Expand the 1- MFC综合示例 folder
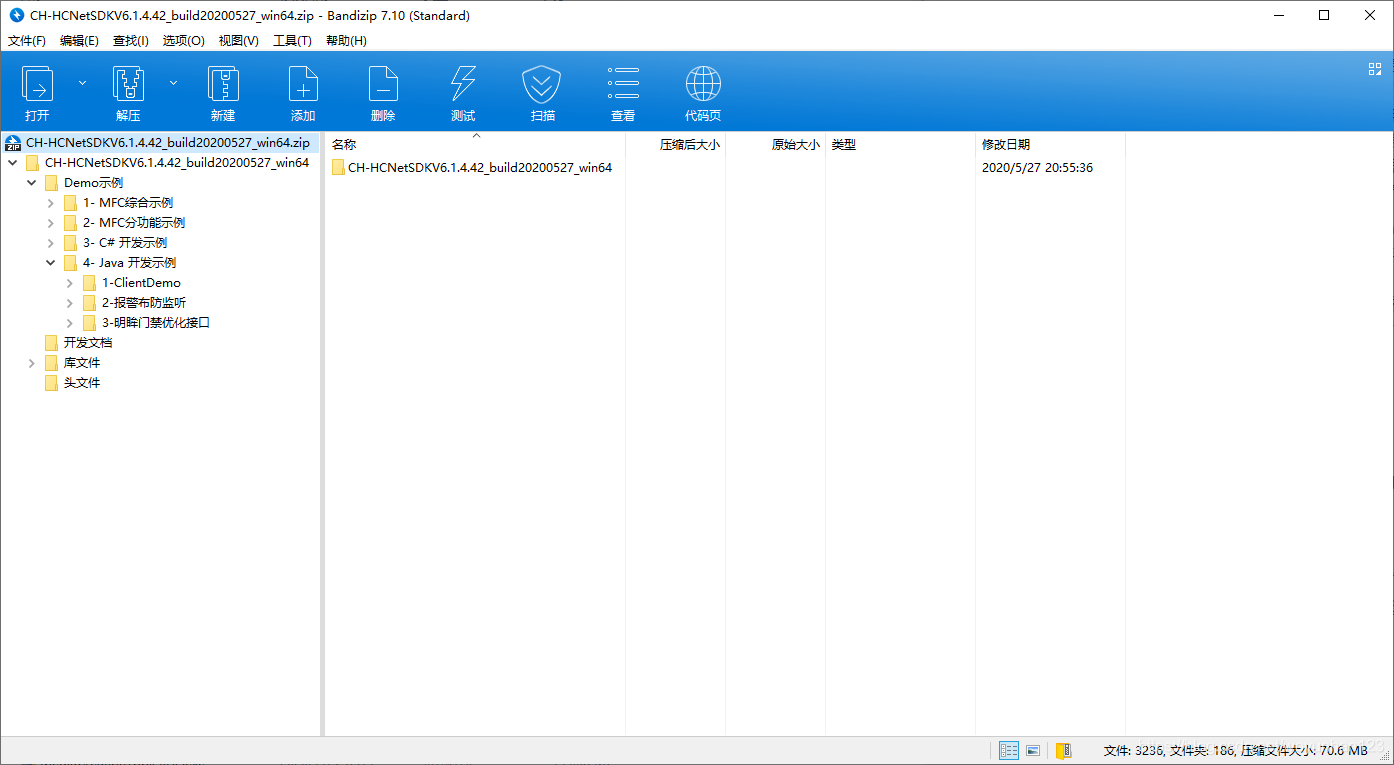The height and width of the screenshot is (765, 1394). tap(51, 203)
